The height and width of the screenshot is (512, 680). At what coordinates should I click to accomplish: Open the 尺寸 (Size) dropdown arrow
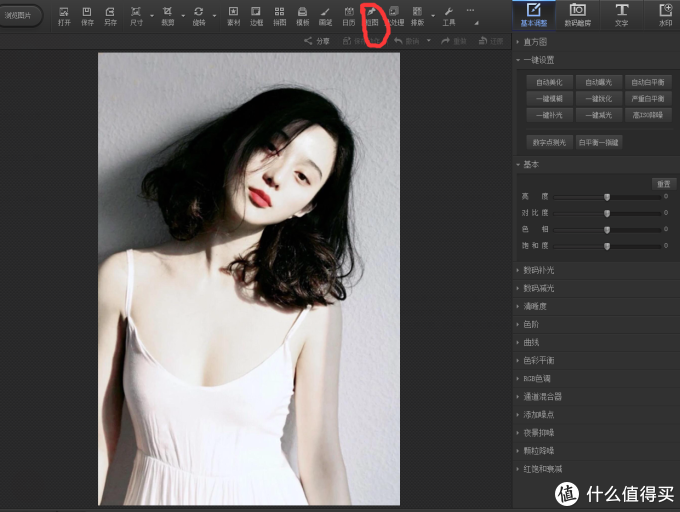click(x=152, y=15)
